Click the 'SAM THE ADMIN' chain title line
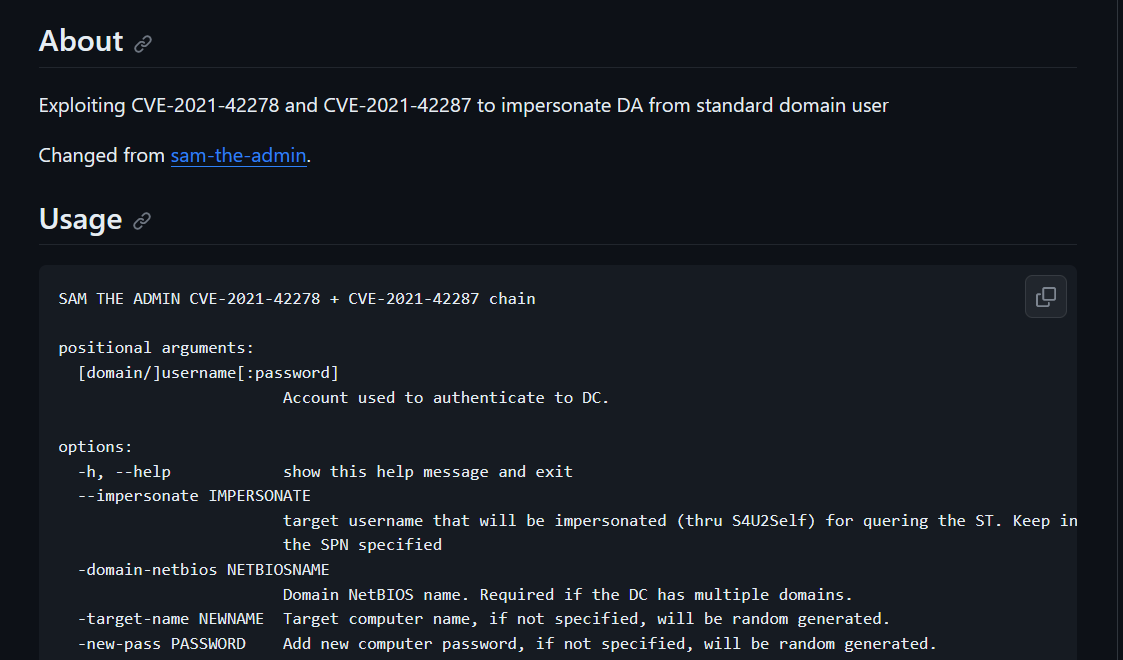 click(297, 299)
